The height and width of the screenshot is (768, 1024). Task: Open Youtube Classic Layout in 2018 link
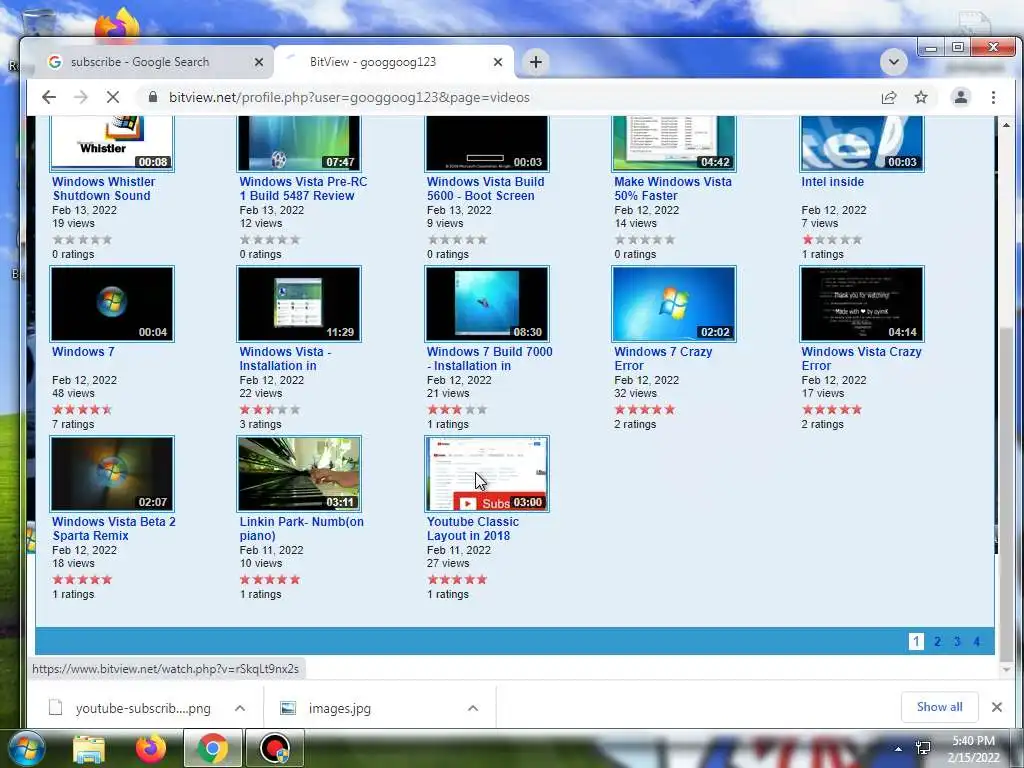tap(473, 528)
